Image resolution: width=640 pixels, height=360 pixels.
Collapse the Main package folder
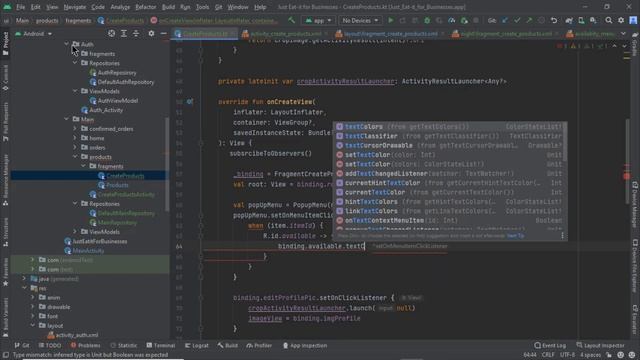tap(67, 119)
